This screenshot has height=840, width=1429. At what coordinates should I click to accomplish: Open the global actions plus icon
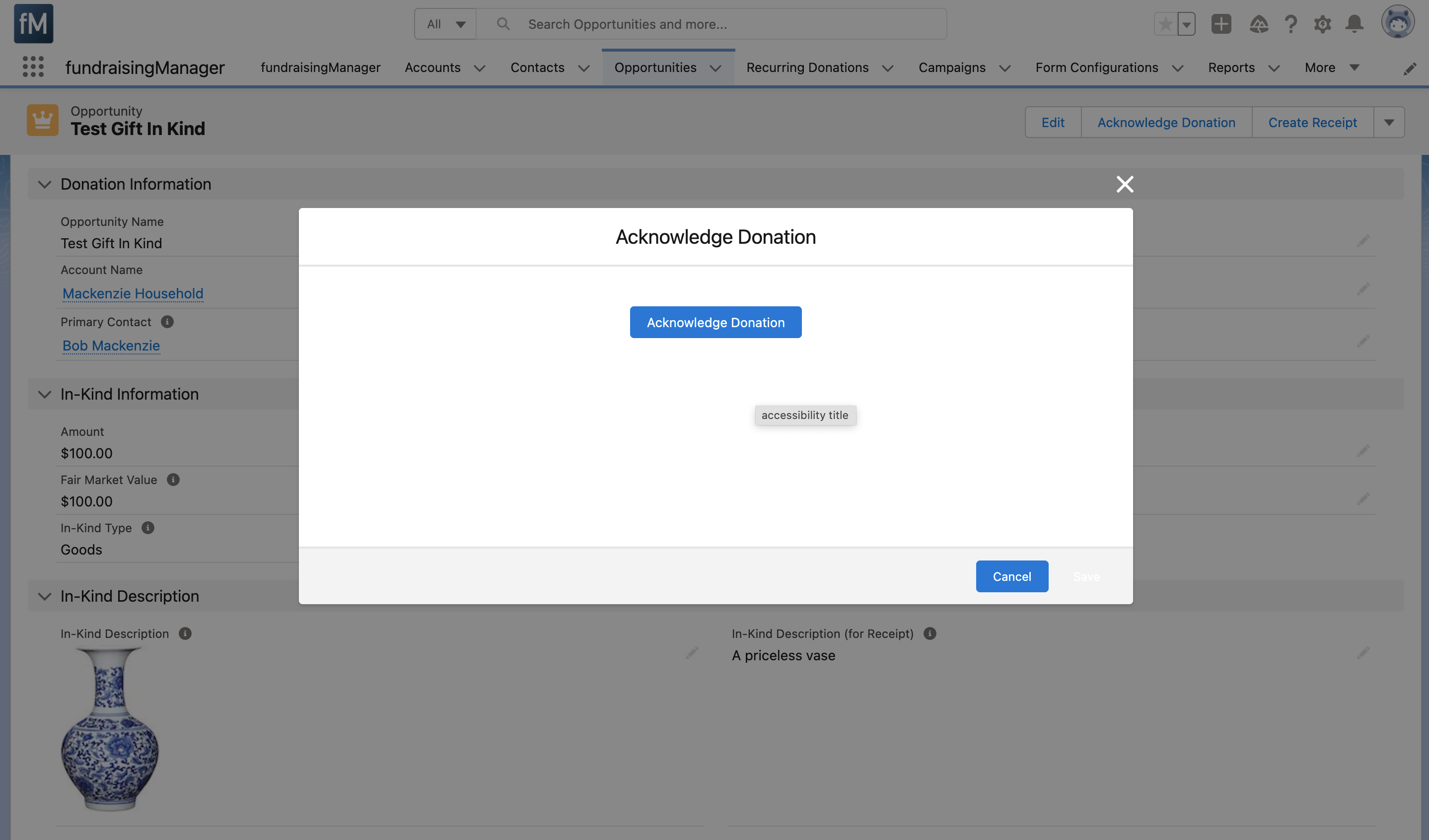click(x=1221, y=24)
